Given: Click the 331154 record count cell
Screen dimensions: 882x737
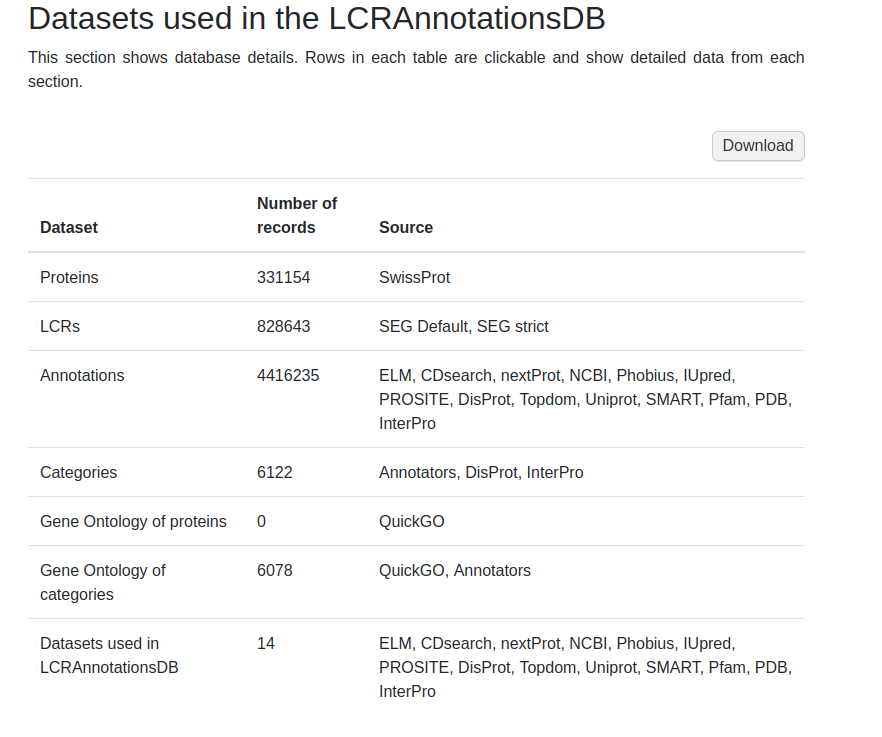Looking at the screenshot, I should pos(284,277).
